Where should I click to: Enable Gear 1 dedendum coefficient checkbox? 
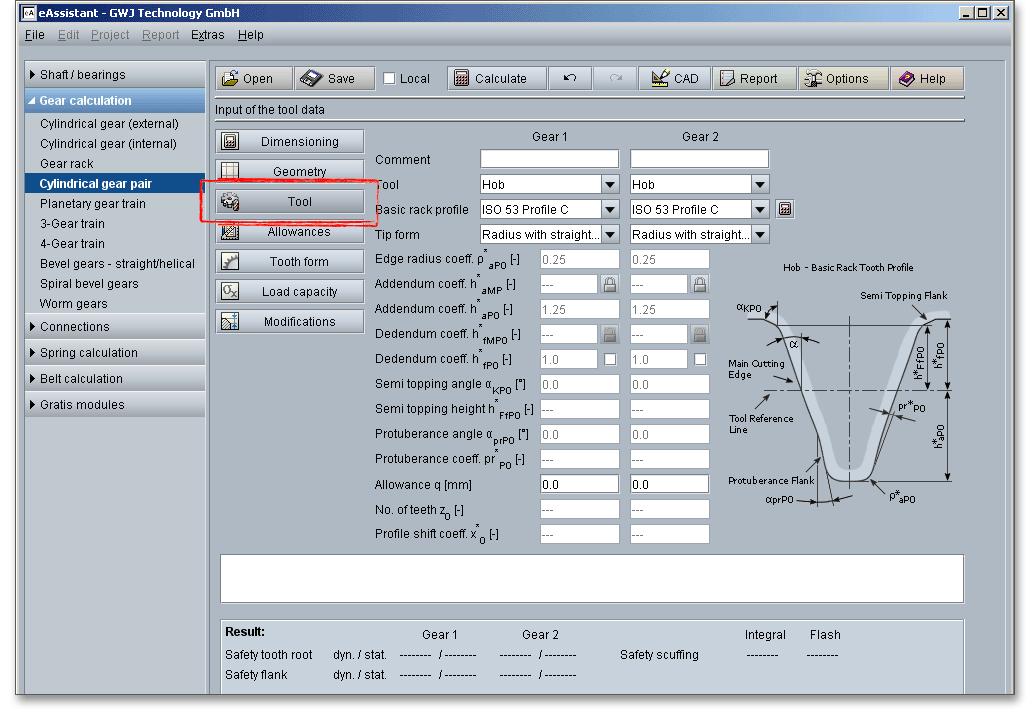click(610, 359)
